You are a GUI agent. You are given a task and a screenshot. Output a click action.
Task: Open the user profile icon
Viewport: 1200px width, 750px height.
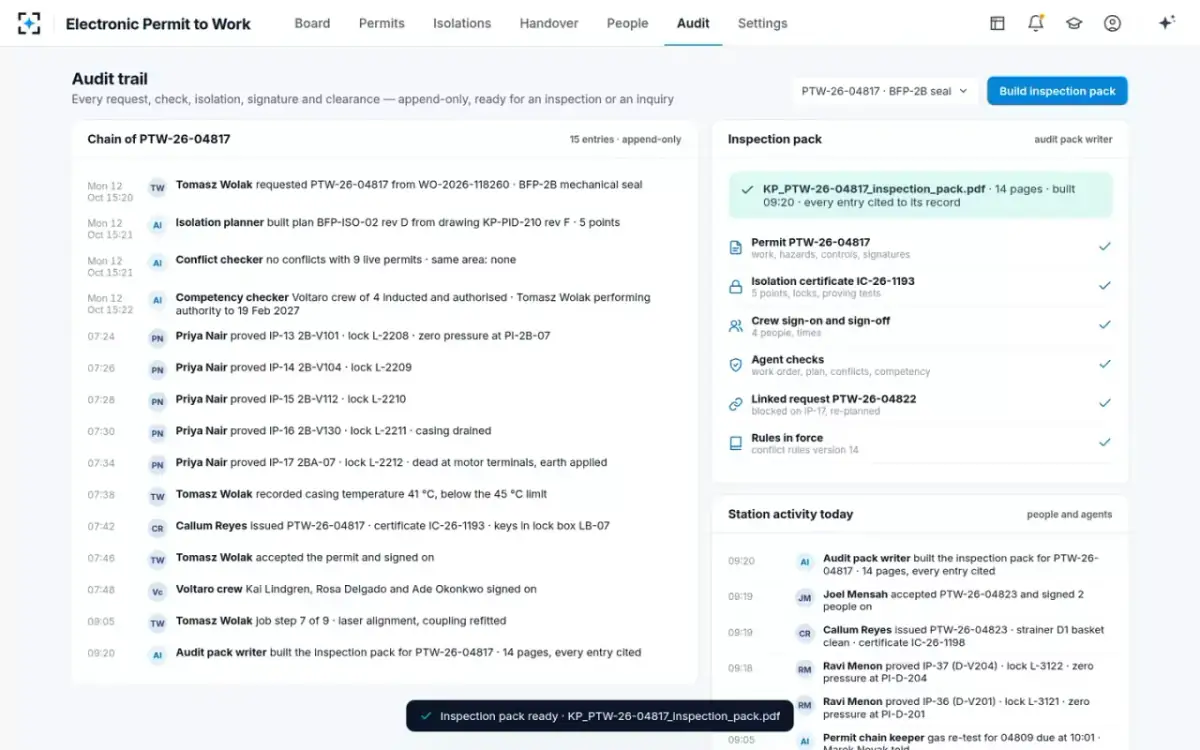point(1112,23)
